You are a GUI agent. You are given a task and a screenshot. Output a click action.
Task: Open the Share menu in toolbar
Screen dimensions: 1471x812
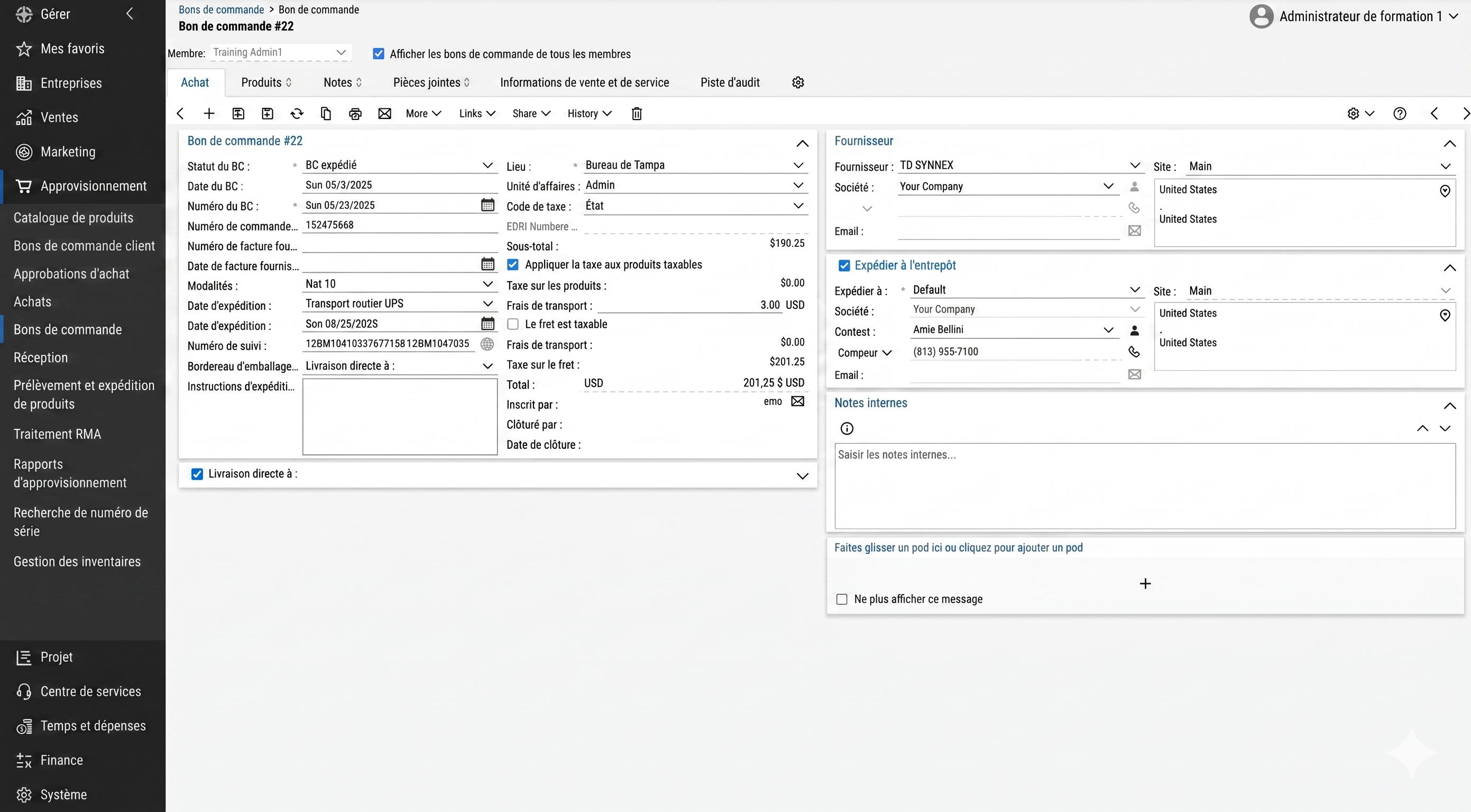click(531, 114)
